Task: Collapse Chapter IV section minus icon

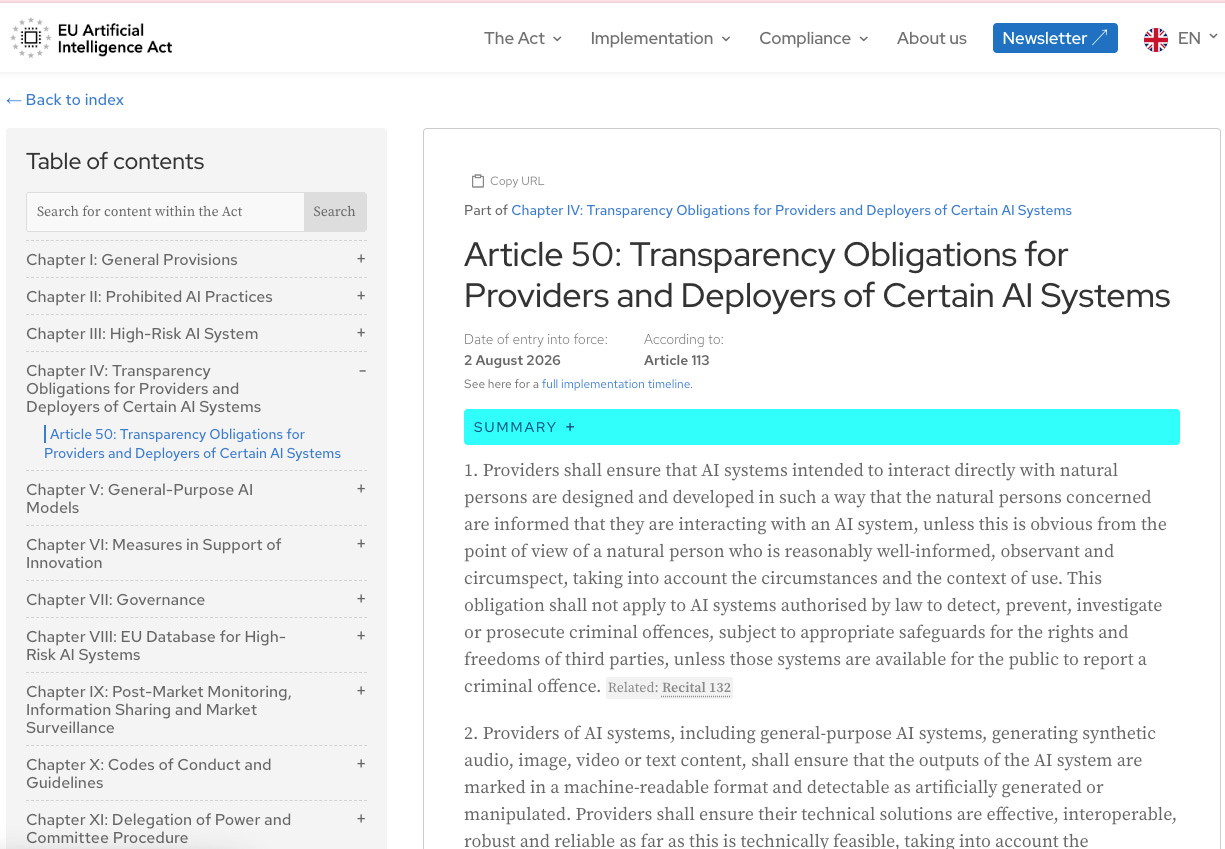Action: point(362,370)
